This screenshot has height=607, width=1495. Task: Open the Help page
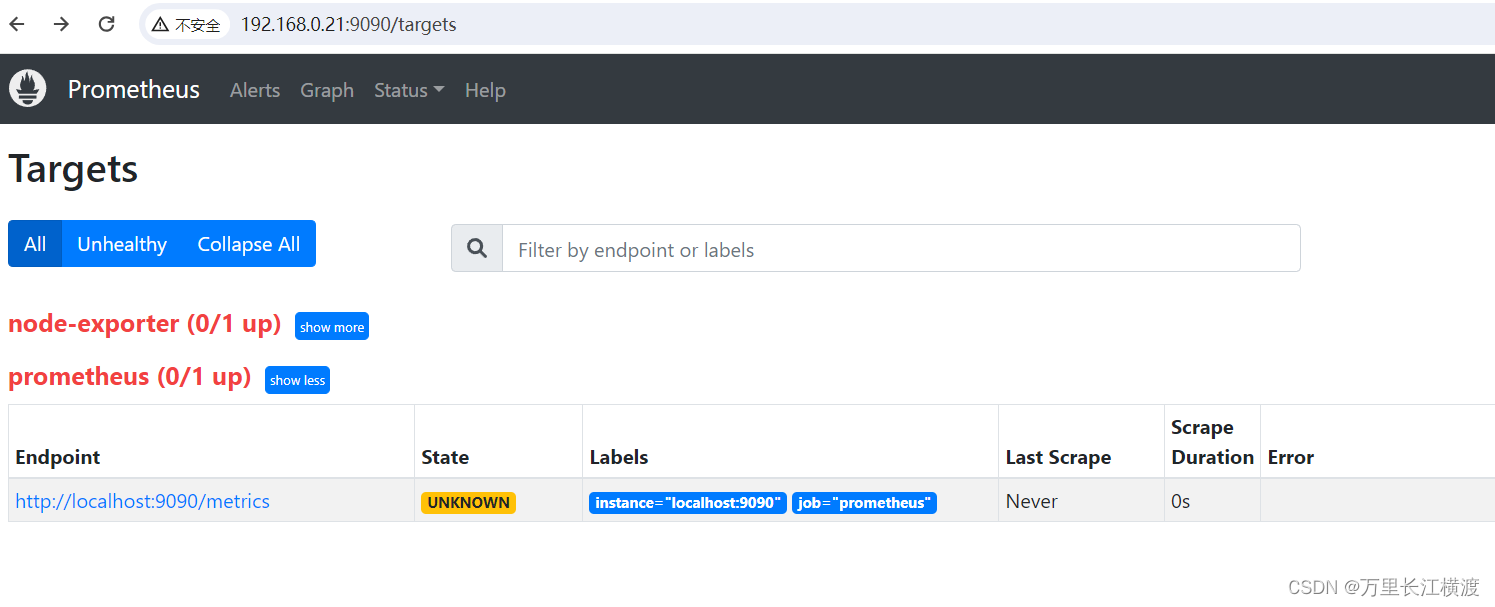[485, 90]
